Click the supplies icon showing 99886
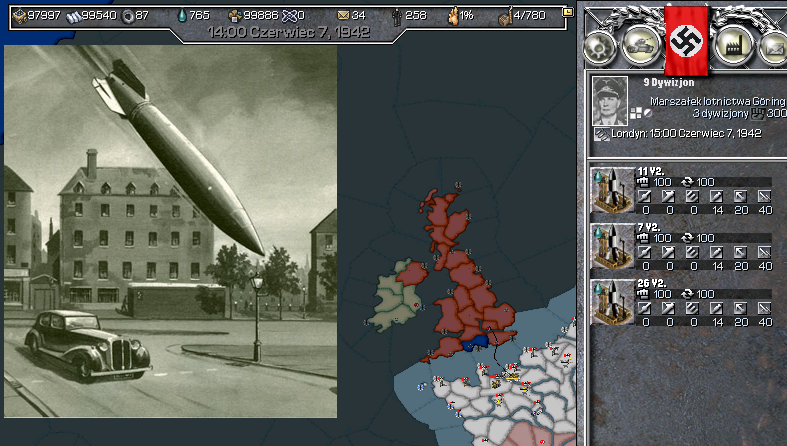This screenshot has height=446, width=787. click(235, 16)
